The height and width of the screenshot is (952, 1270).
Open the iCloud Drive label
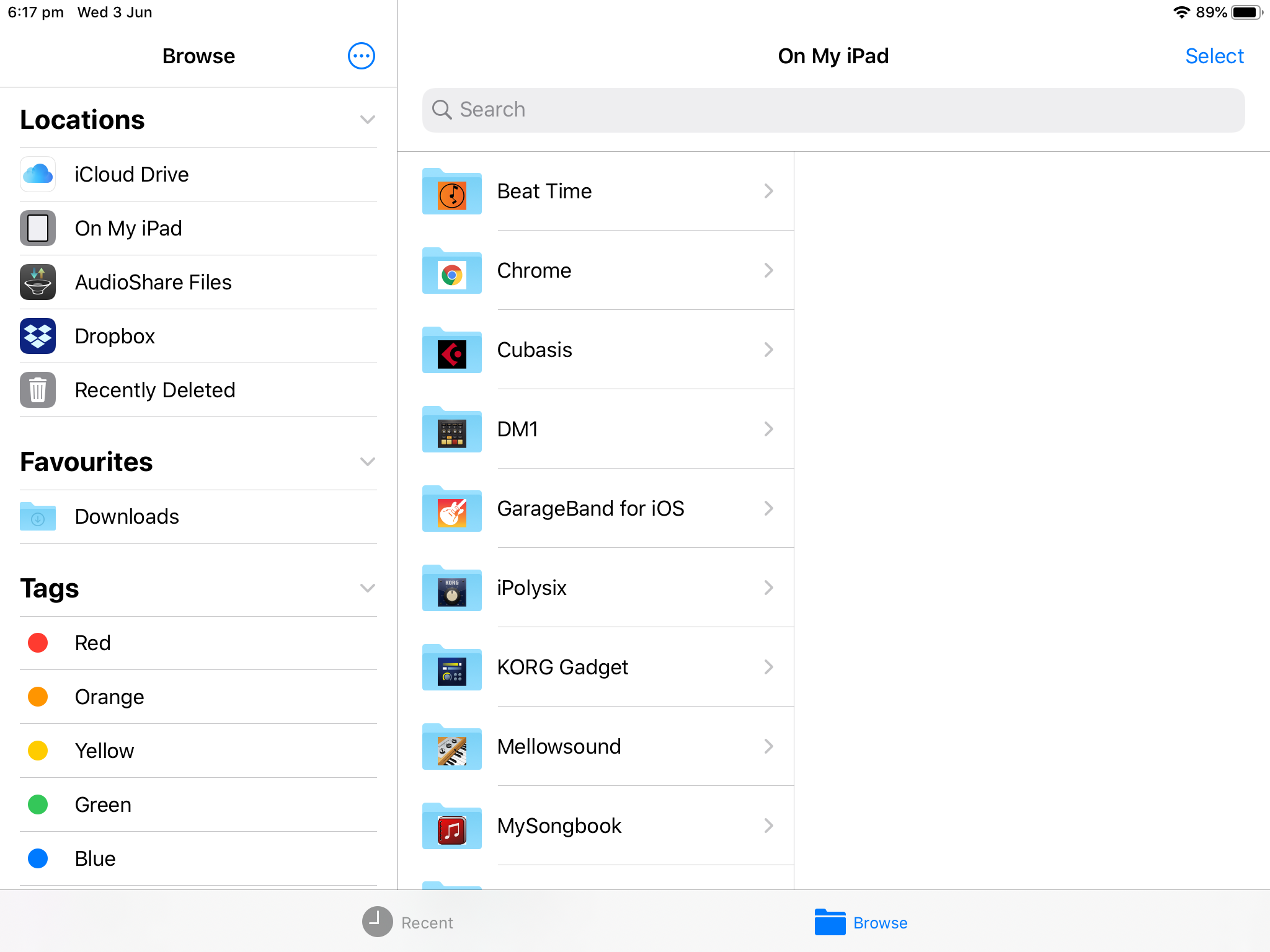pyautogui.click(x=131, y=175)
